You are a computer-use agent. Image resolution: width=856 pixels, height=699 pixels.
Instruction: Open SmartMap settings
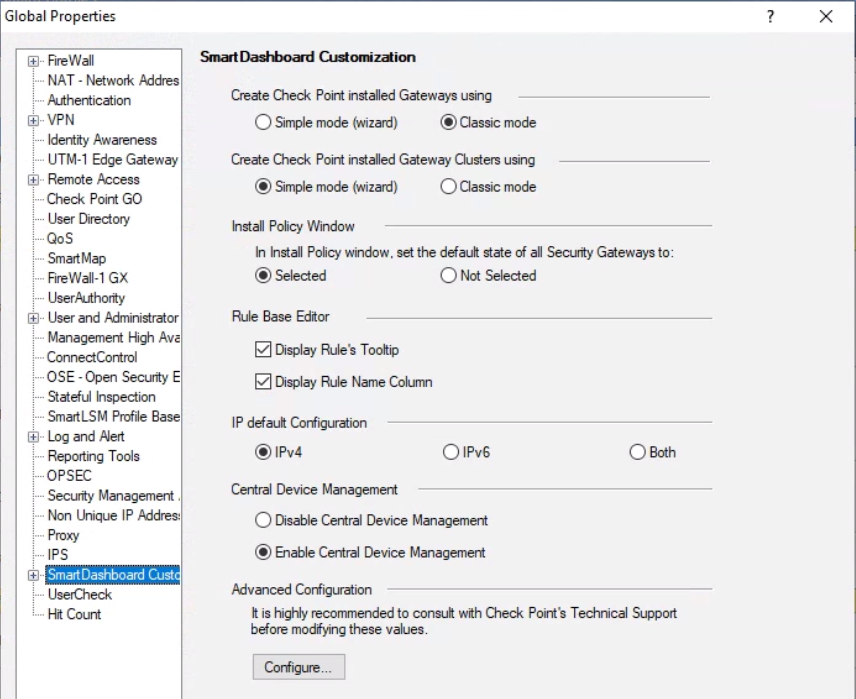click(x=76, y=258)
